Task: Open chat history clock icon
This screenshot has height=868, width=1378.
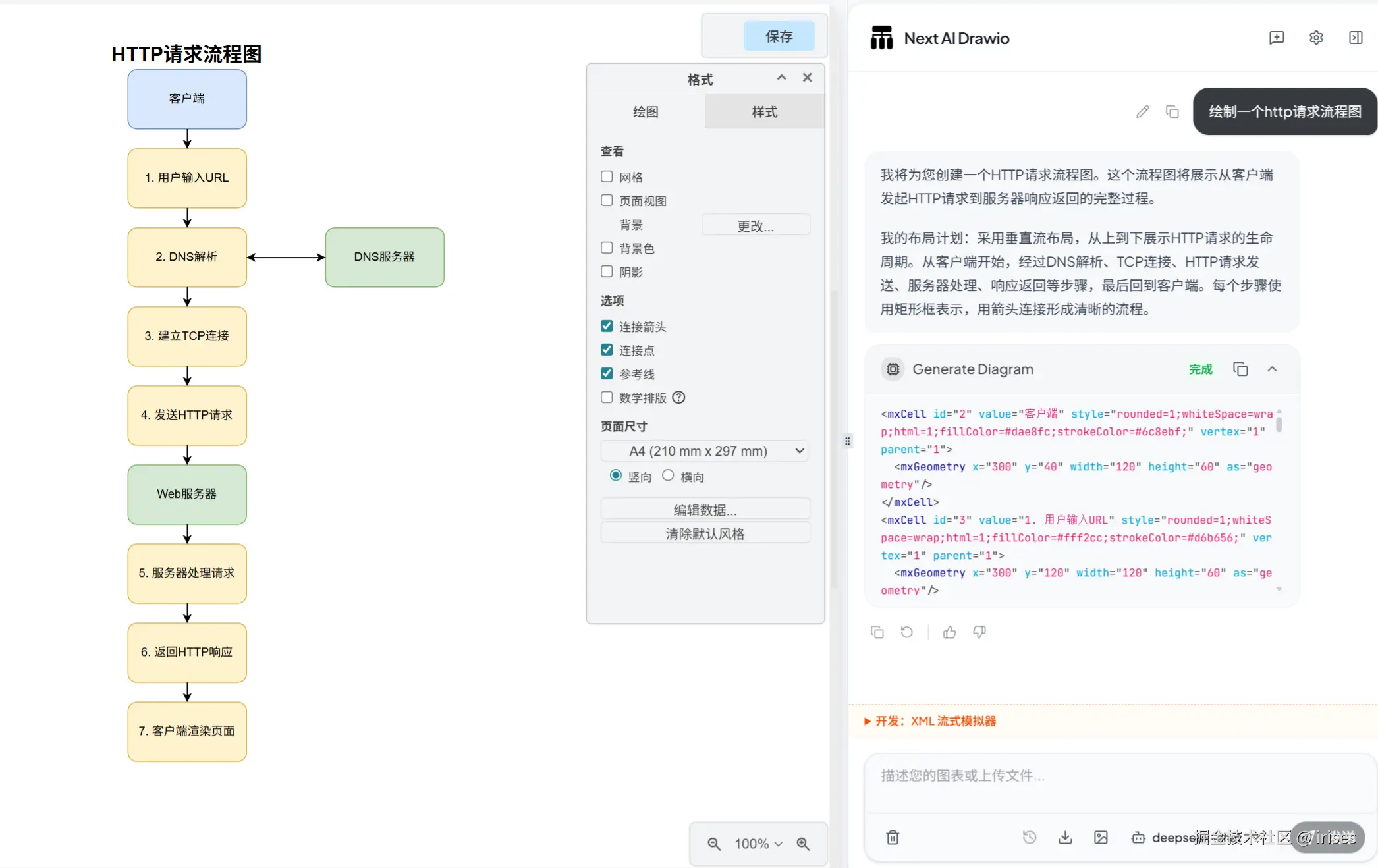Action: (1030, 837)
